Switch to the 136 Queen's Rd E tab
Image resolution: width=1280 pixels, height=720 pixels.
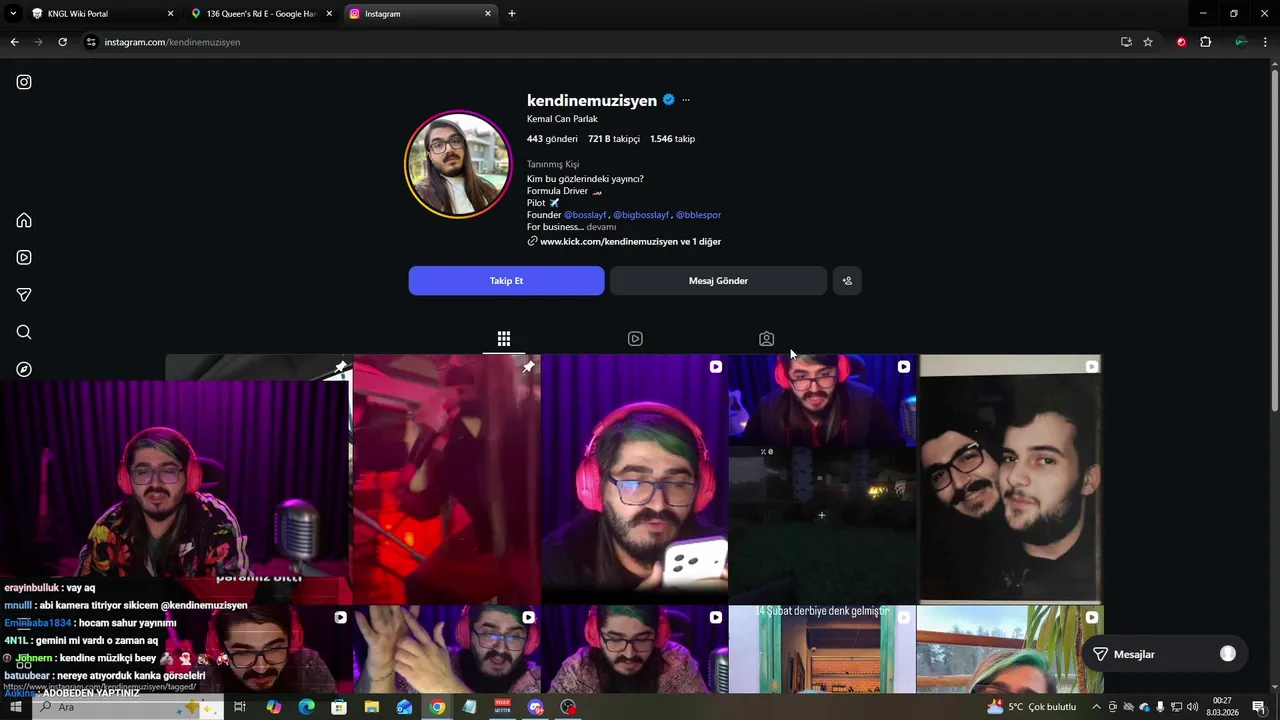(262, 14)
